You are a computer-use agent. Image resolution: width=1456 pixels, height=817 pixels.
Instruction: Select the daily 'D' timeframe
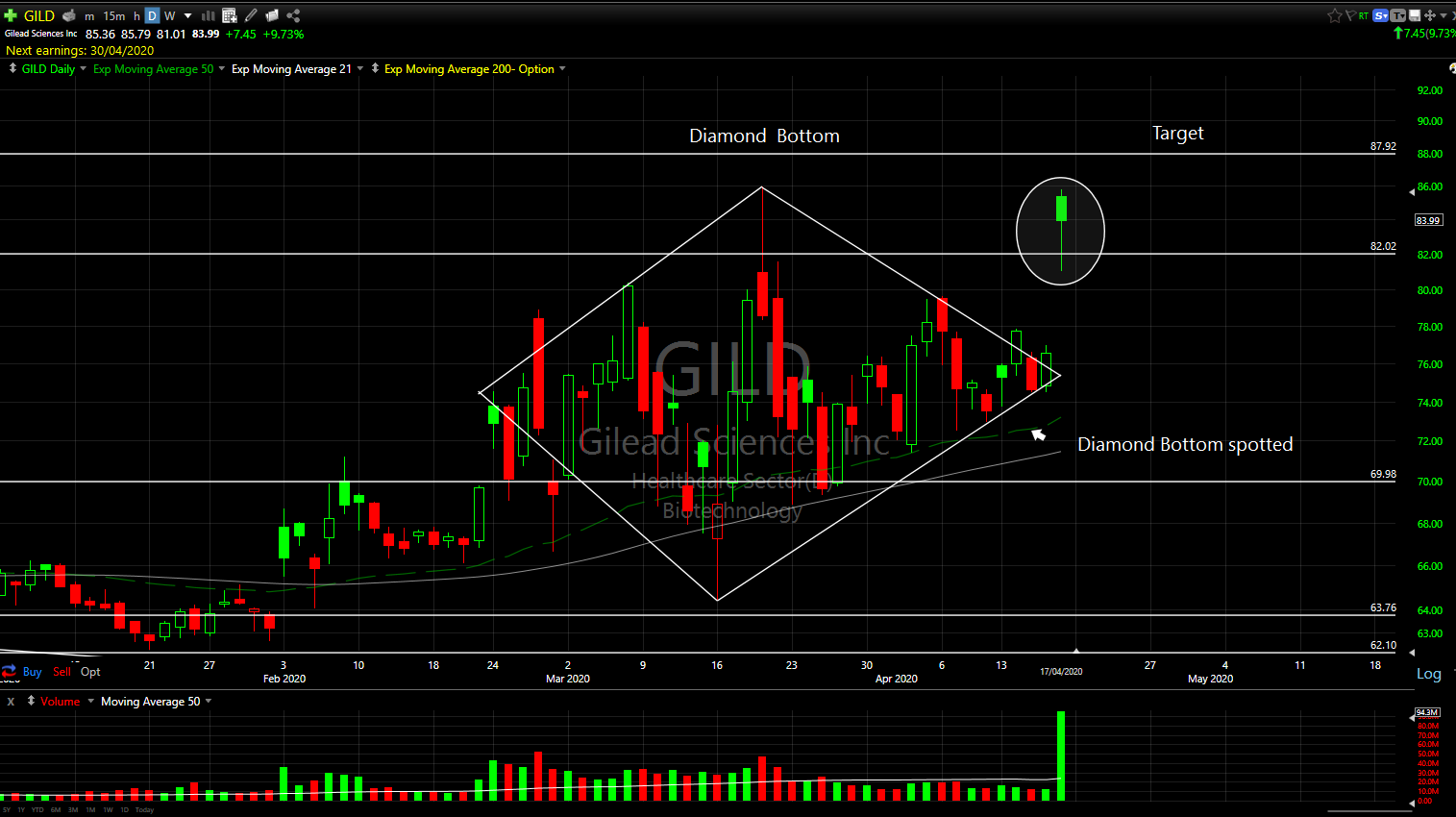coord(152,16)
